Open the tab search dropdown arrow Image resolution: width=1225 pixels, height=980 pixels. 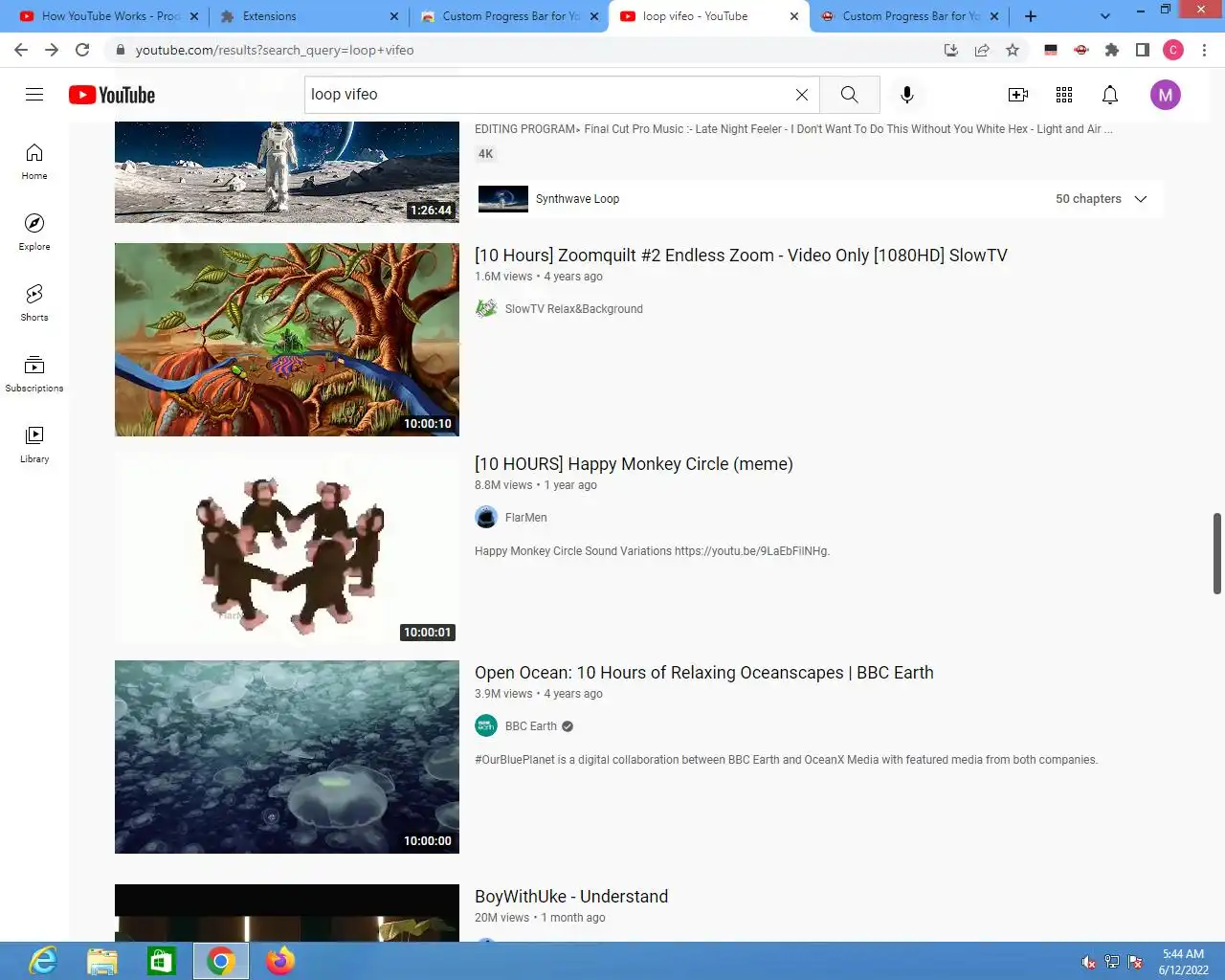pos(1105,16)
